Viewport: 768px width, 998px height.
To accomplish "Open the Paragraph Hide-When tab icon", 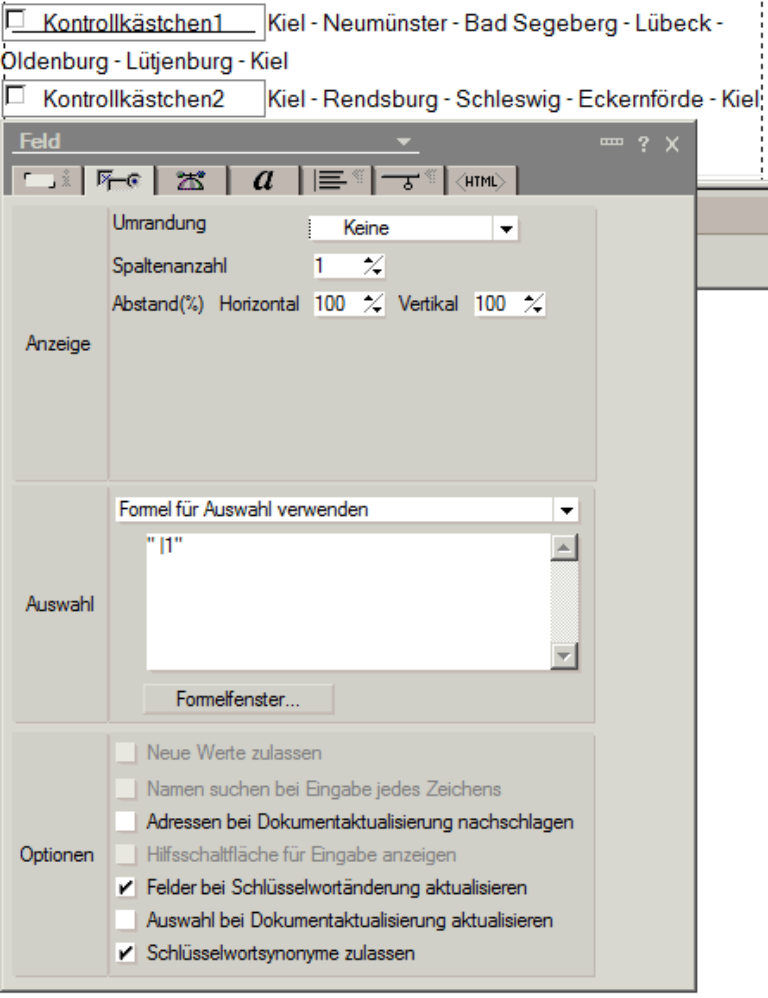I will pyautogui.click(x=410, y=181).
